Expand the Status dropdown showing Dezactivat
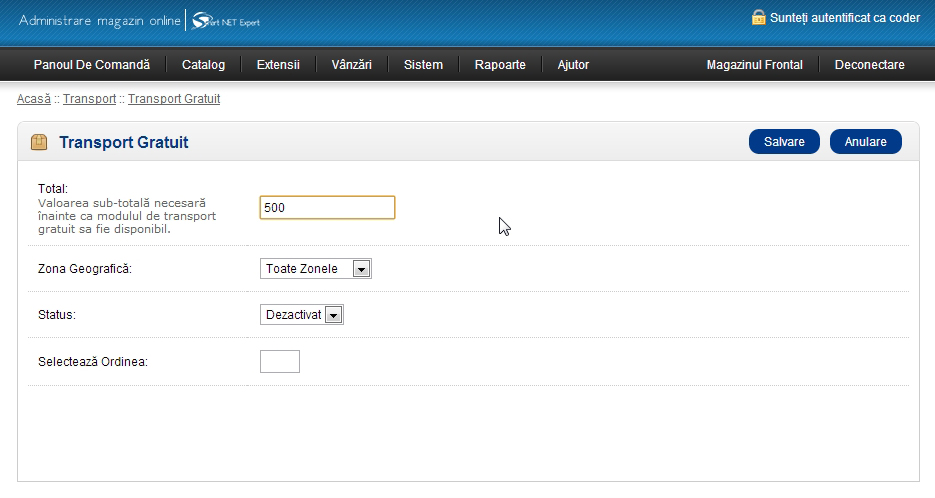 click(x=301, y=315)
